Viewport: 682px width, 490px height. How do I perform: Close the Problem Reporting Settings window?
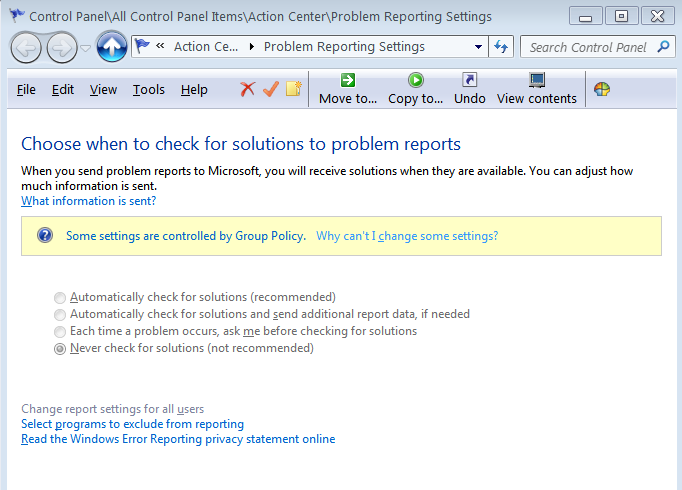point(658,17)
